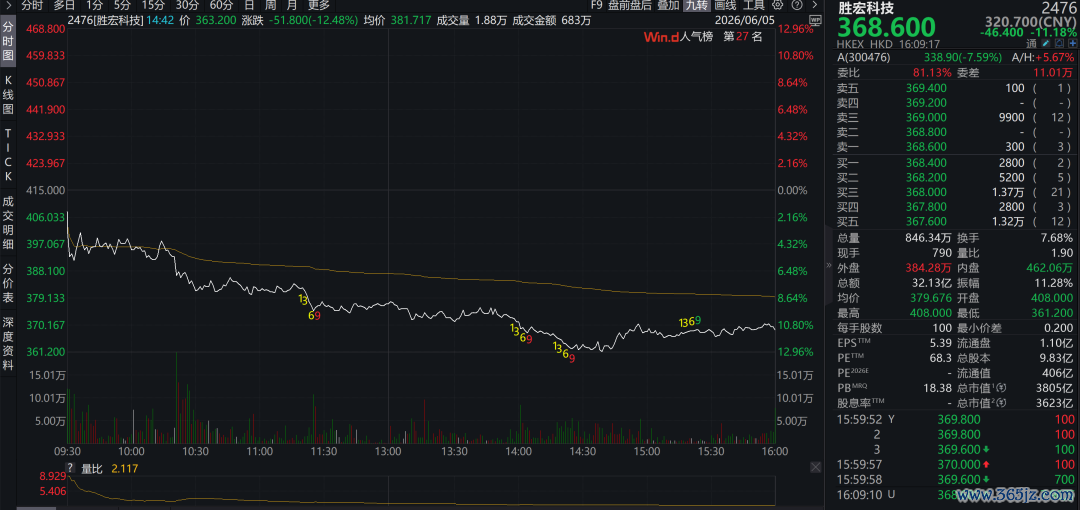
Task: Open total market cap 2 info icon
Action: [x=1001, y=403]
